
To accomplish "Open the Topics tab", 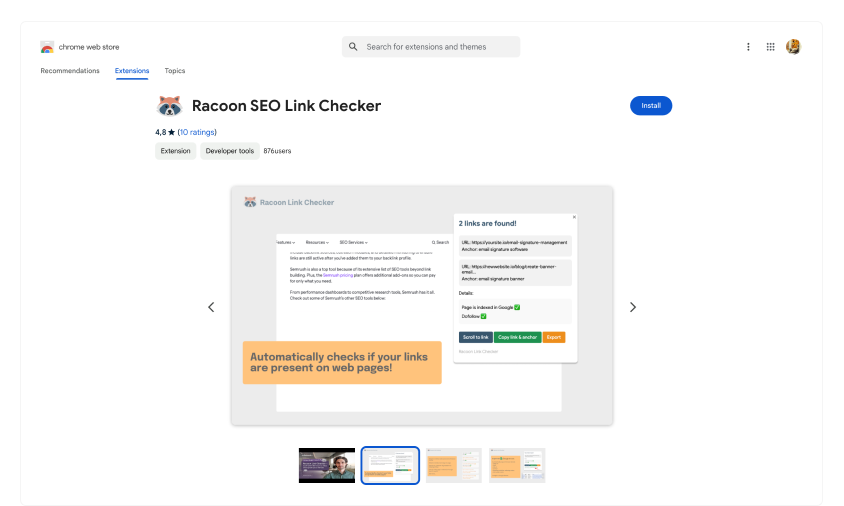I will pos(175,71).
